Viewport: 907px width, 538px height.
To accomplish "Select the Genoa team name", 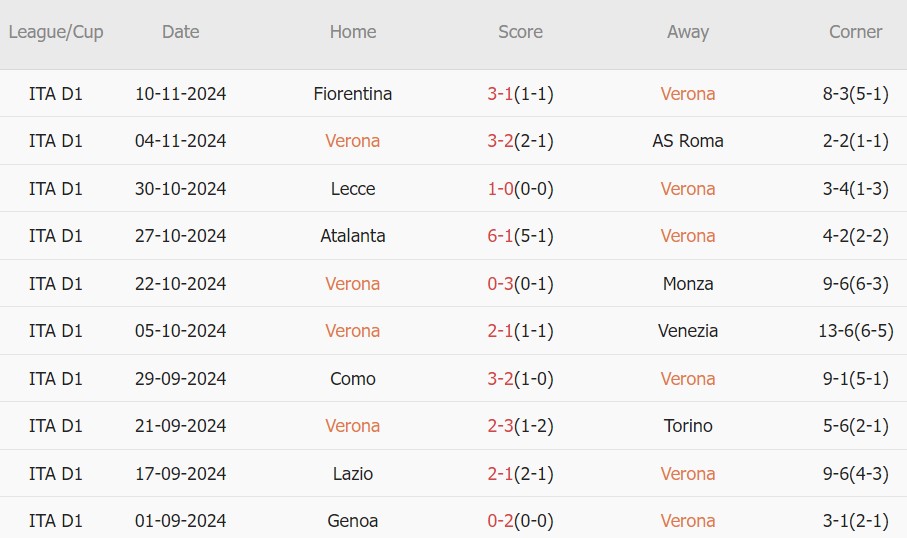I will point(352,521).
